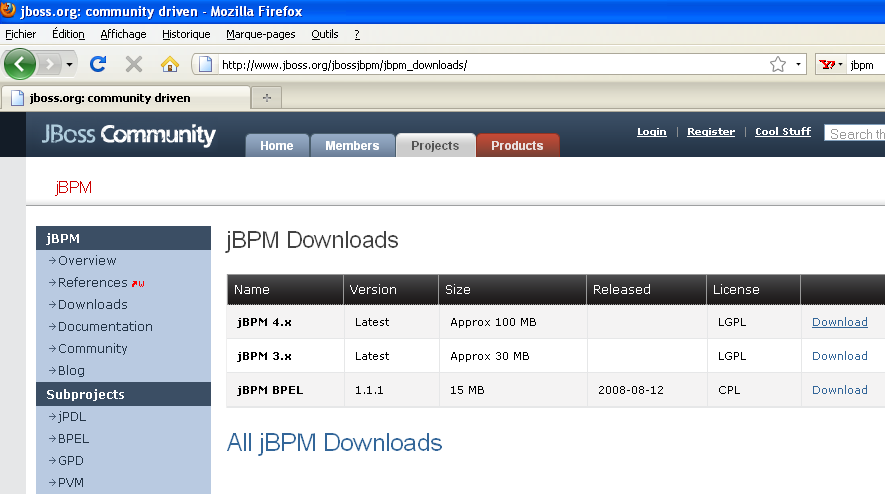
Task: Click the All jBPM Downloads heading link
Action: [x=334, y=443]
